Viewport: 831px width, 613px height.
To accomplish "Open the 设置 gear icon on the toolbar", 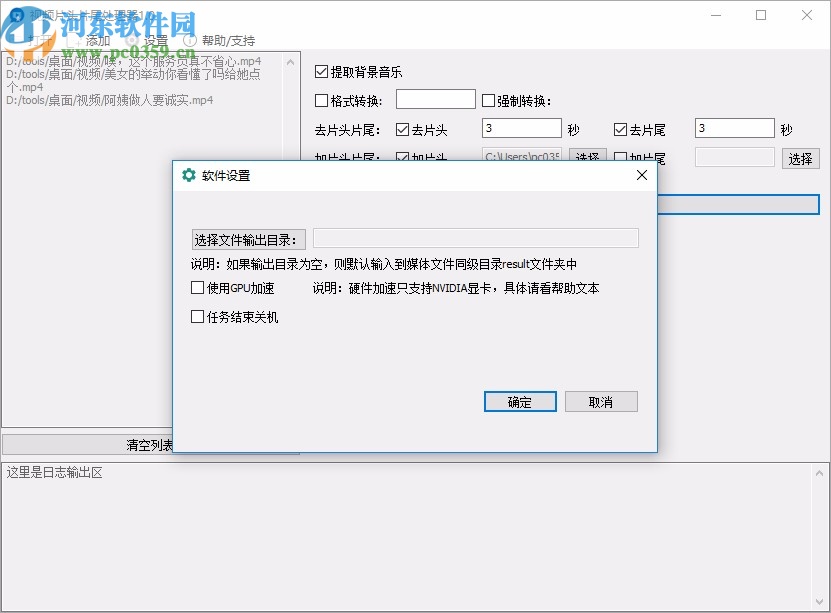I will [x=132, y=40].
